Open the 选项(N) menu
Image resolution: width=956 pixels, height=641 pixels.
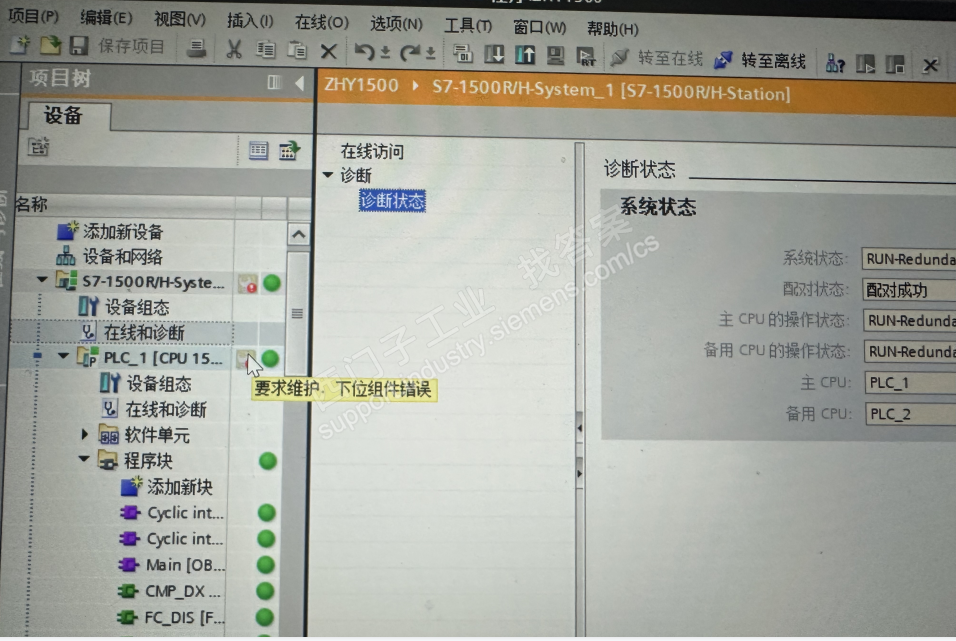click(396, 24)
